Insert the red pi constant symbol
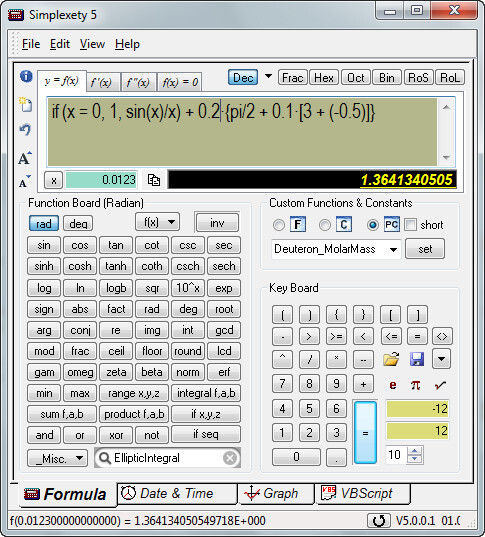485x537 pixels. tap(415, 385)
